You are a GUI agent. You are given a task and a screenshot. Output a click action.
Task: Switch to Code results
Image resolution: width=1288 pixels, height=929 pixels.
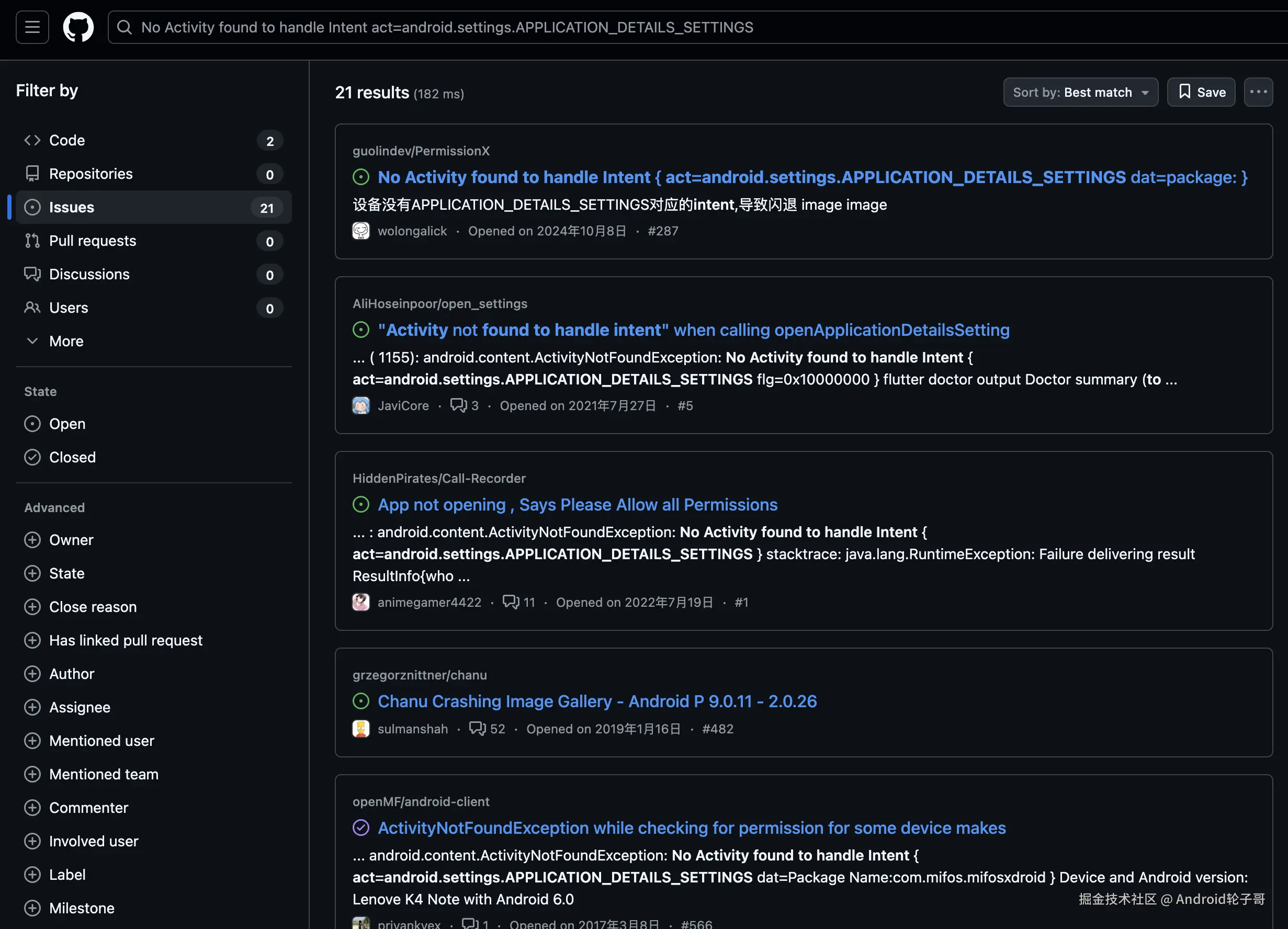(x=67, y=140)
